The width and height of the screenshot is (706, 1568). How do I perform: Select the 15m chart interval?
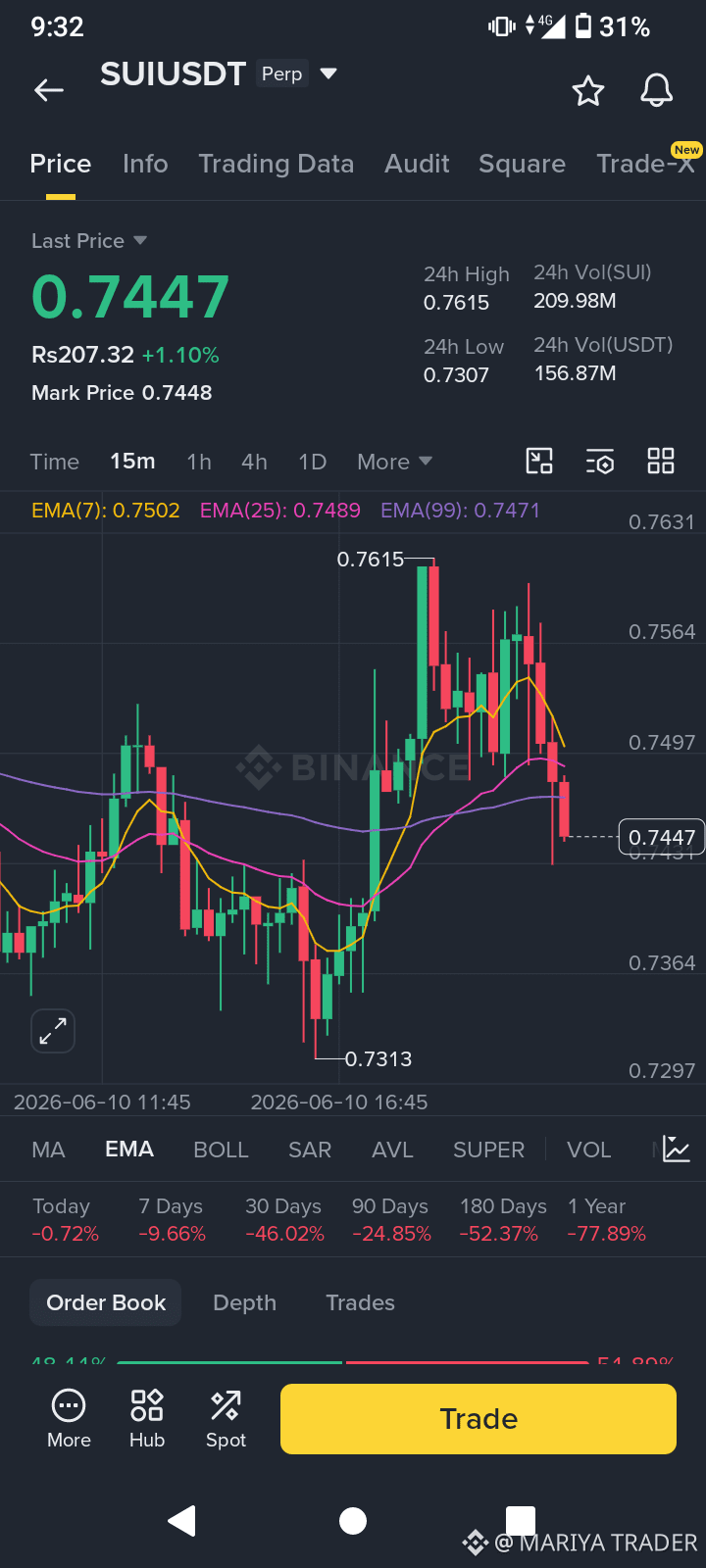point(132,461)
